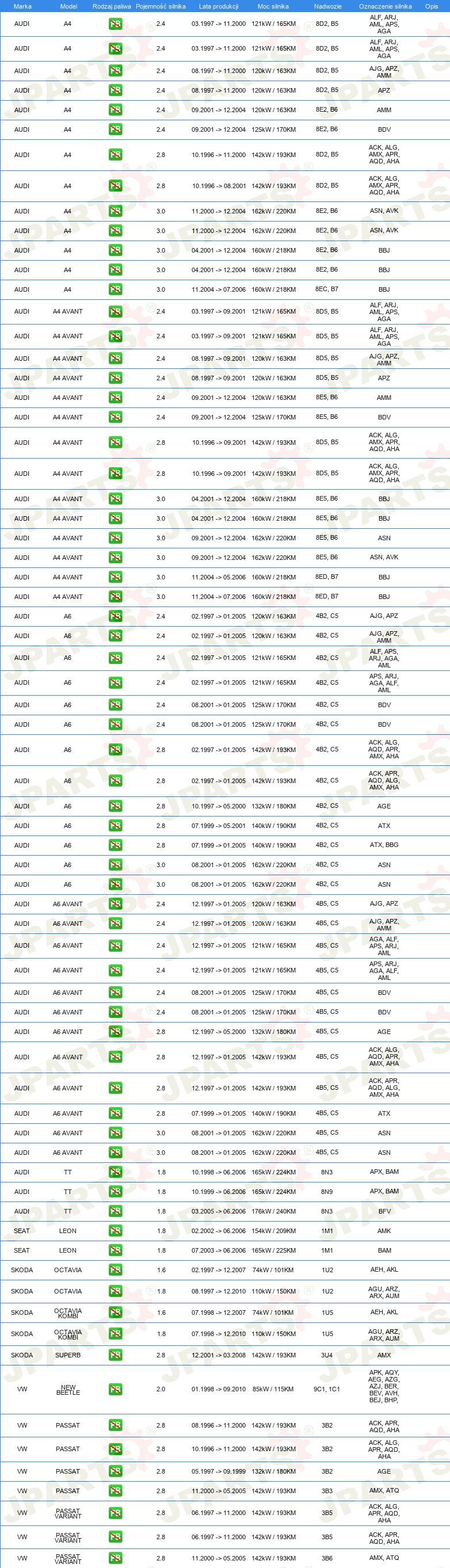The width and height of the screenshot is (450, 1568).
Task: Click fuel icon in AUDI A4 8EC, B7 row
Action: point(115,289)
